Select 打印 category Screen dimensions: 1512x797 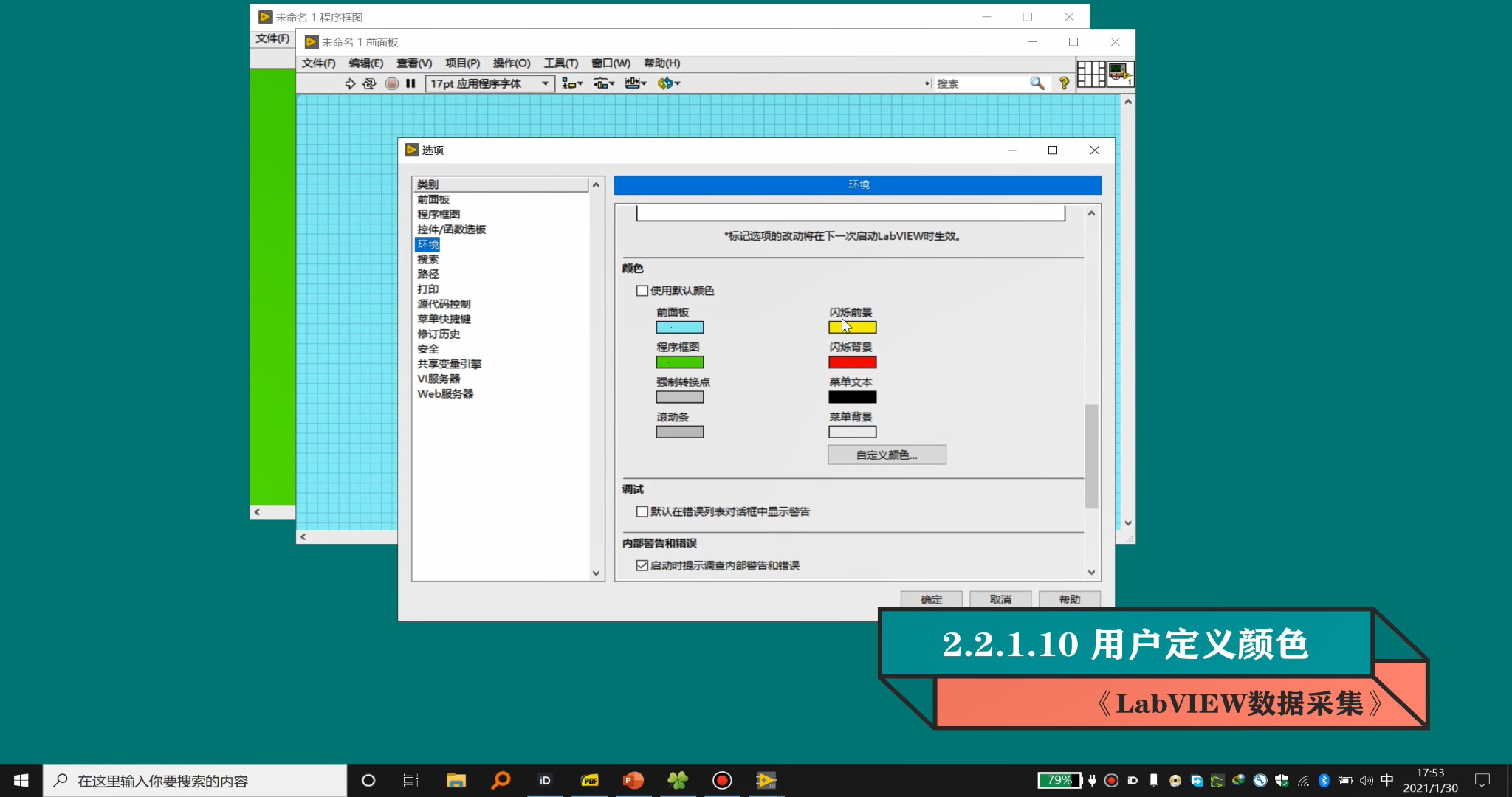(x=428, y=289)
